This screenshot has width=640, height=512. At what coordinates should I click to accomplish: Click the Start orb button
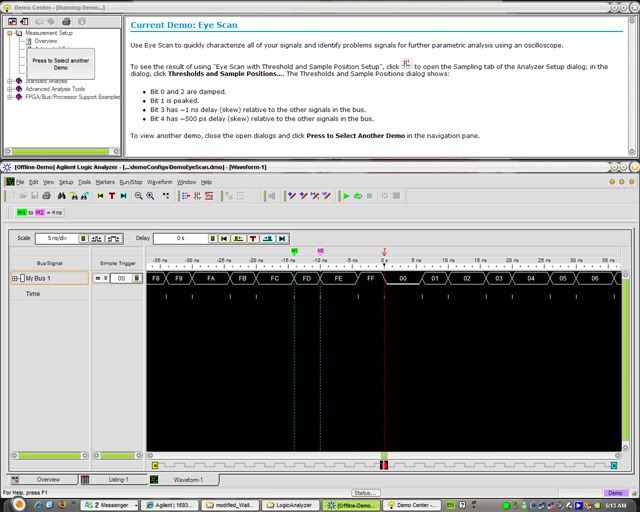pyautogui.click(x=17, y=505)
